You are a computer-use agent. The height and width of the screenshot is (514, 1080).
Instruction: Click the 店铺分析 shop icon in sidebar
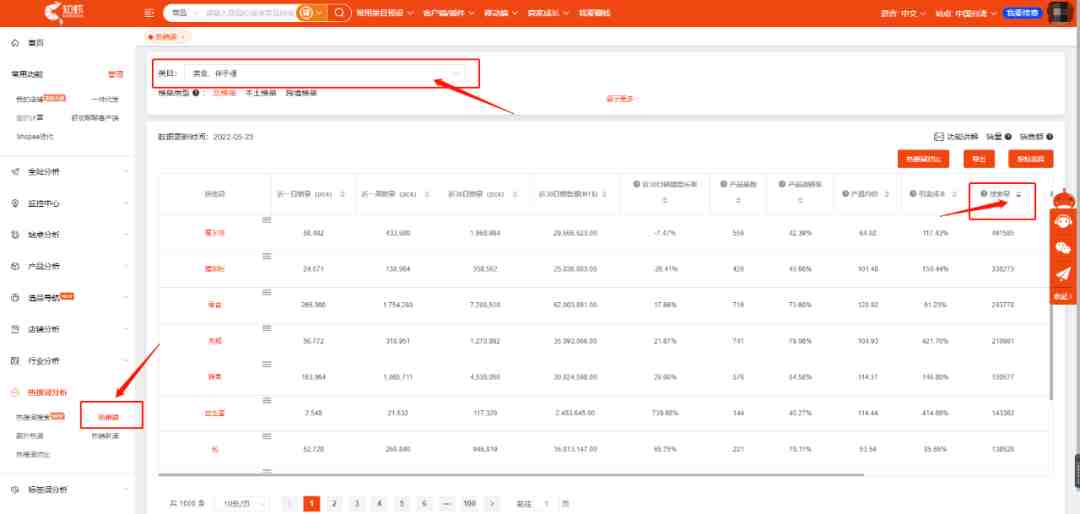click(x=16, y=329)
